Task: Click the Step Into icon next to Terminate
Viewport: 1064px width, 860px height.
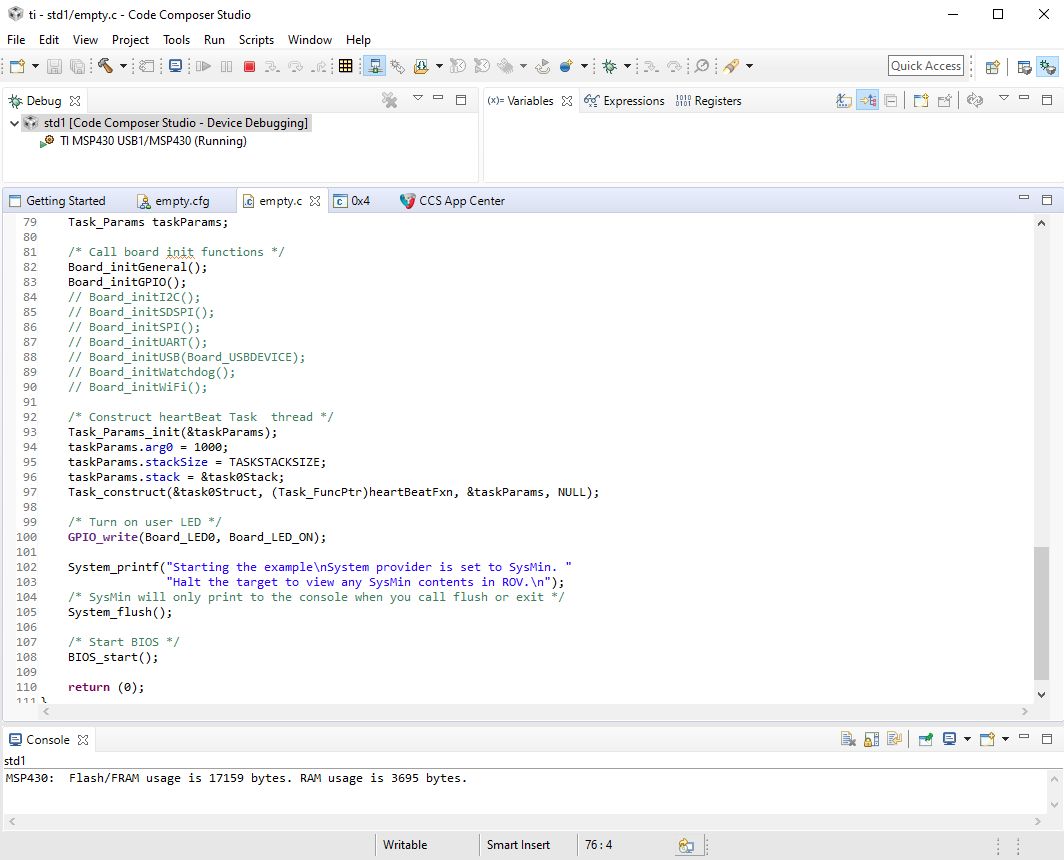Action: point(271,67)
